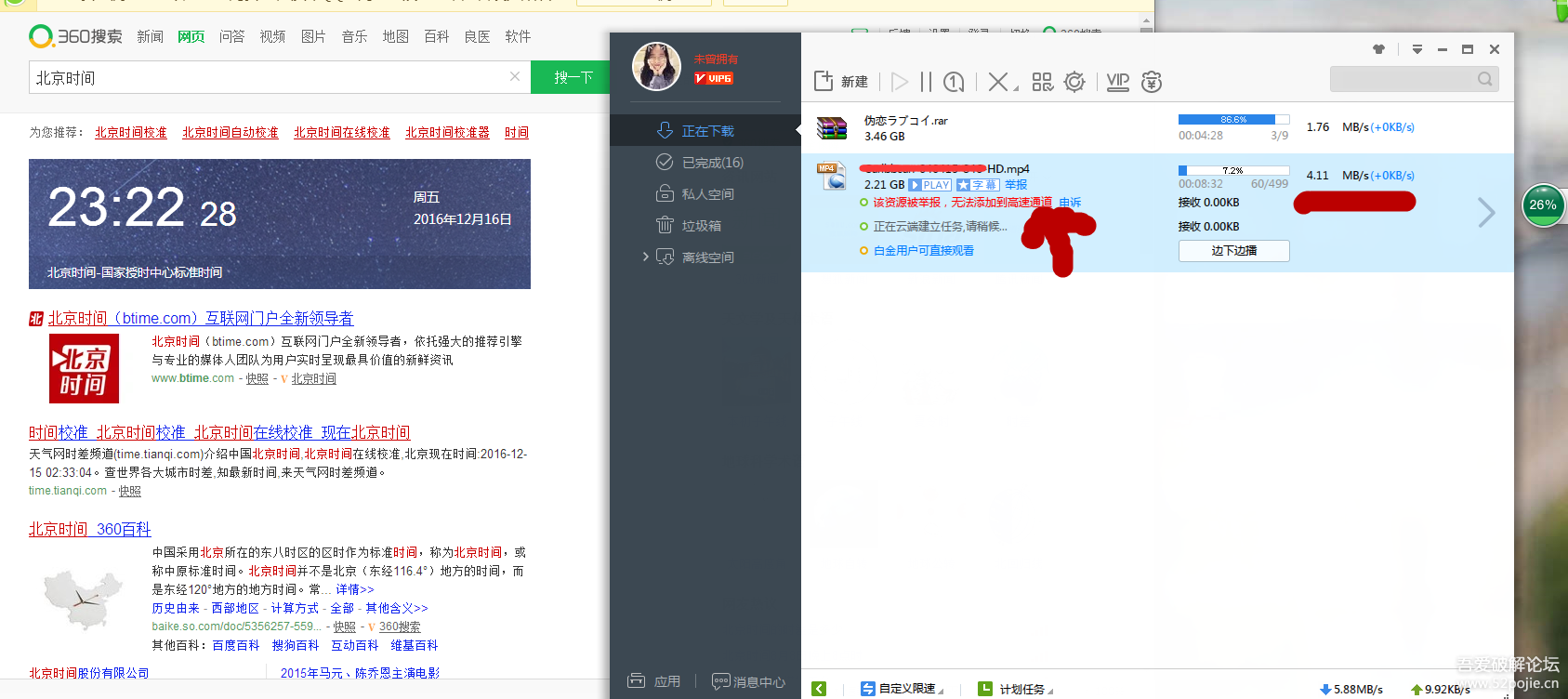Click the VIP6 badge under username

(x=714, y=79)
